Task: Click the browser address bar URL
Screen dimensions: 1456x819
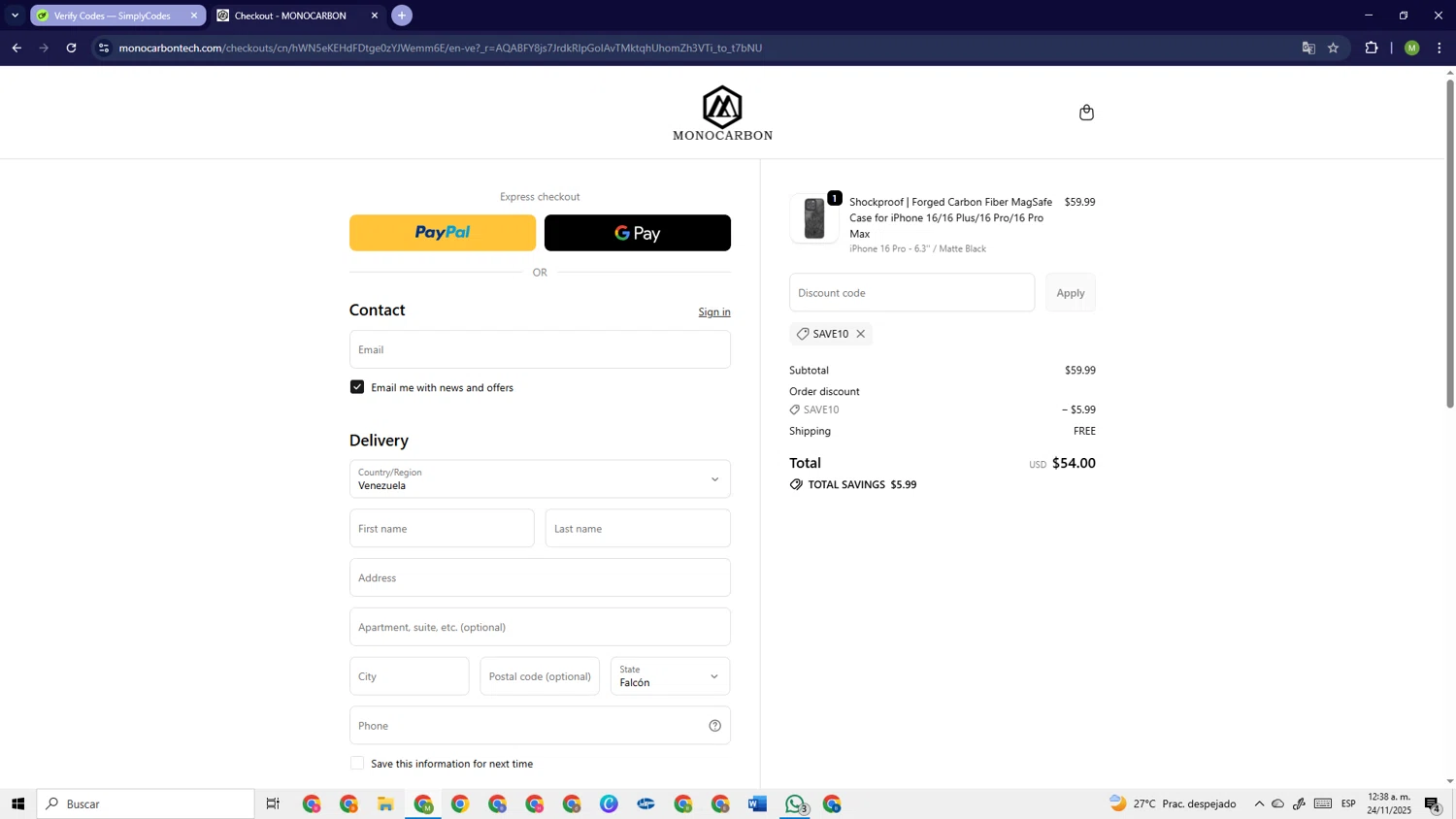Action: [441, 48]
